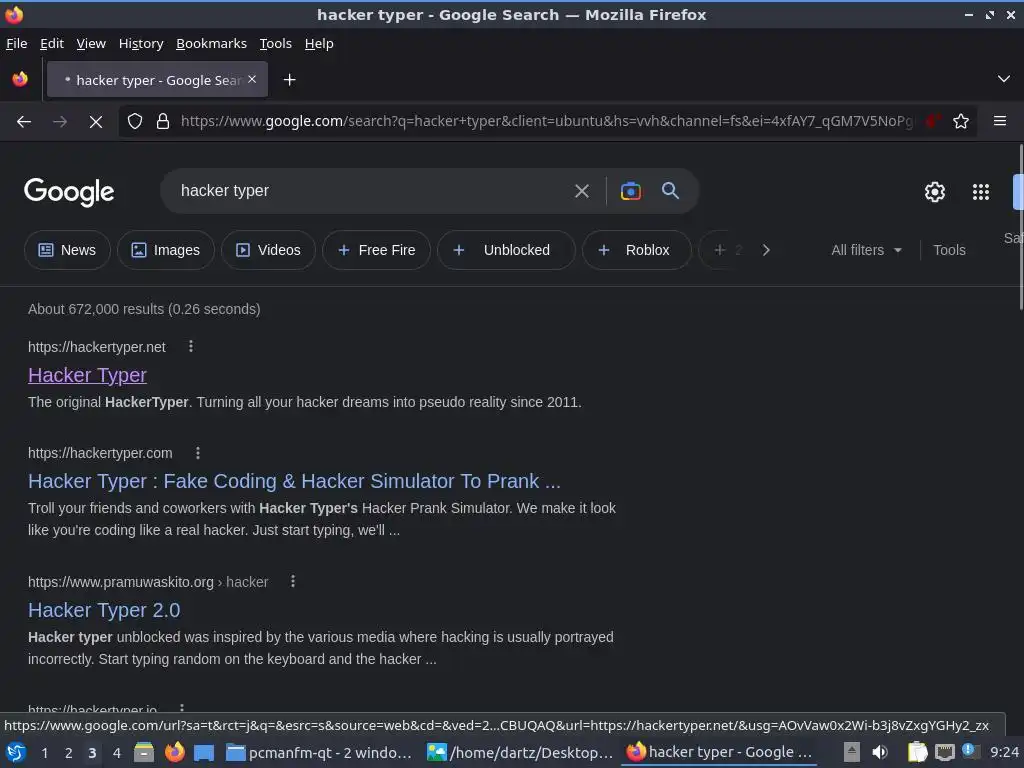Open the Firefox hamburger menu
The height and width of the screenshot is (768, 1024).
1000,121
